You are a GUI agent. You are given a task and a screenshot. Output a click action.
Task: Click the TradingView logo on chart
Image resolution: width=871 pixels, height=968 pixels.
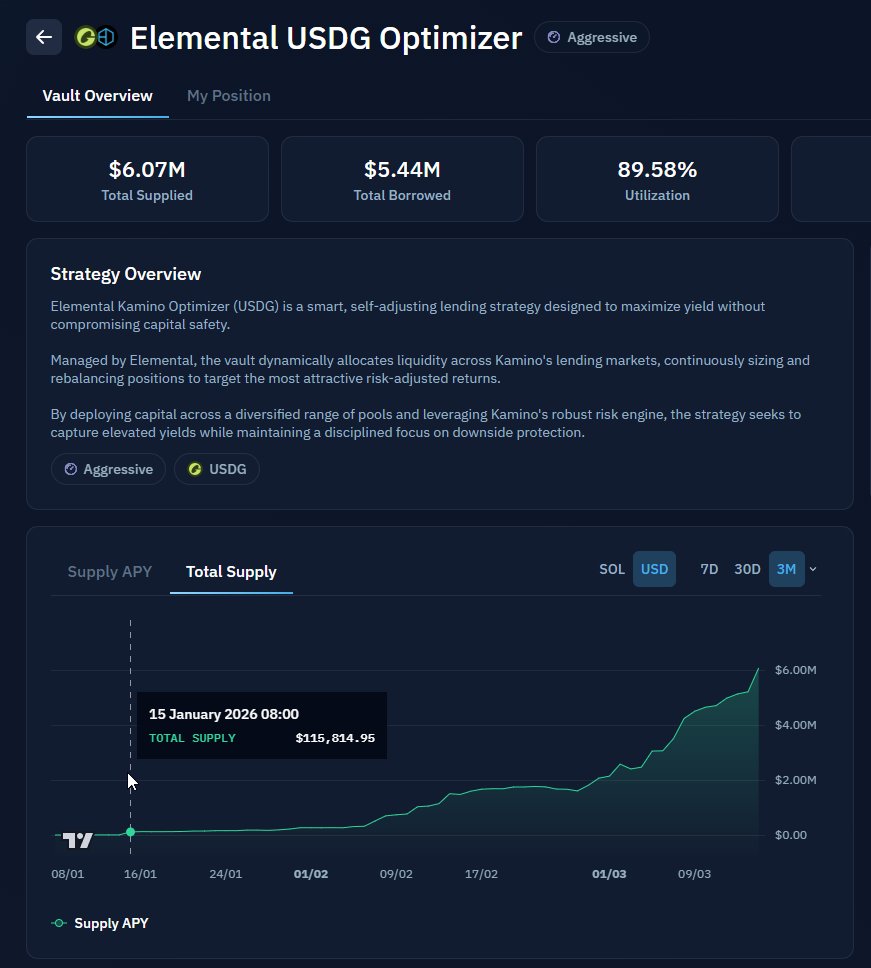point(78,840)
